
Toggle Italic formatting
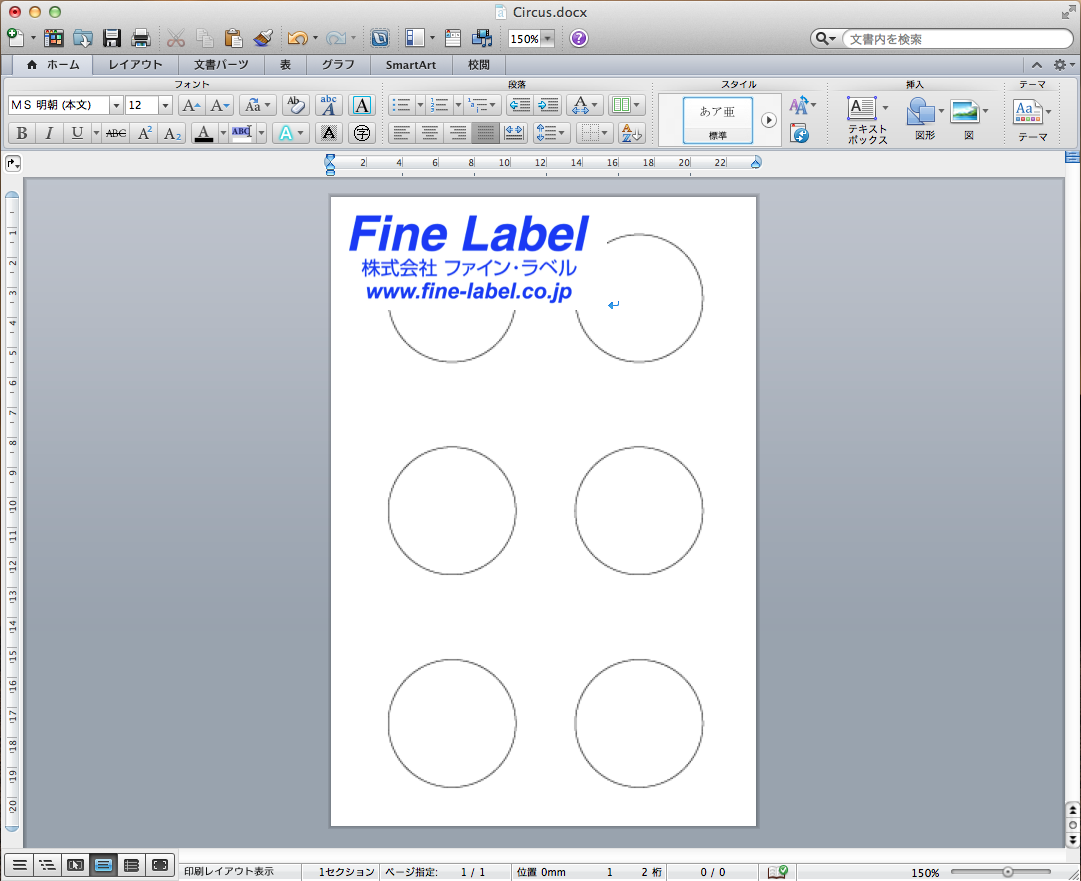coord(49,133)
